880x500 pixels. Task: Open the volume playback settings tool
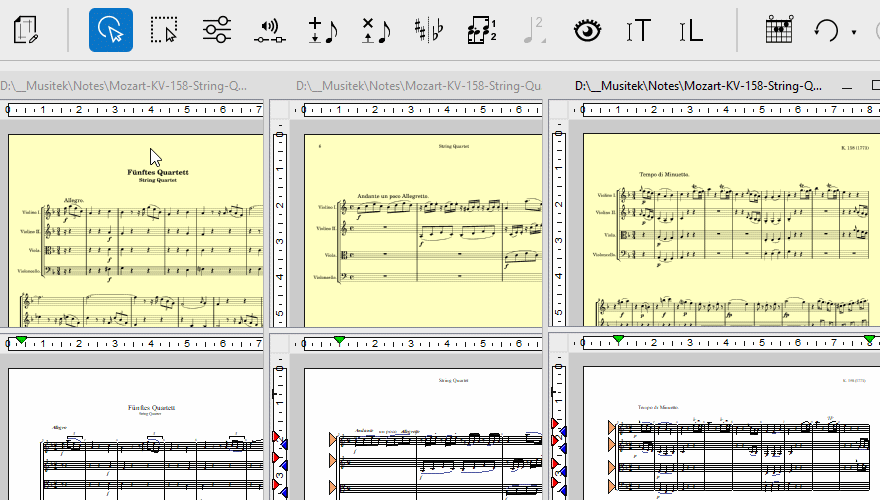(x=269, y=30)
